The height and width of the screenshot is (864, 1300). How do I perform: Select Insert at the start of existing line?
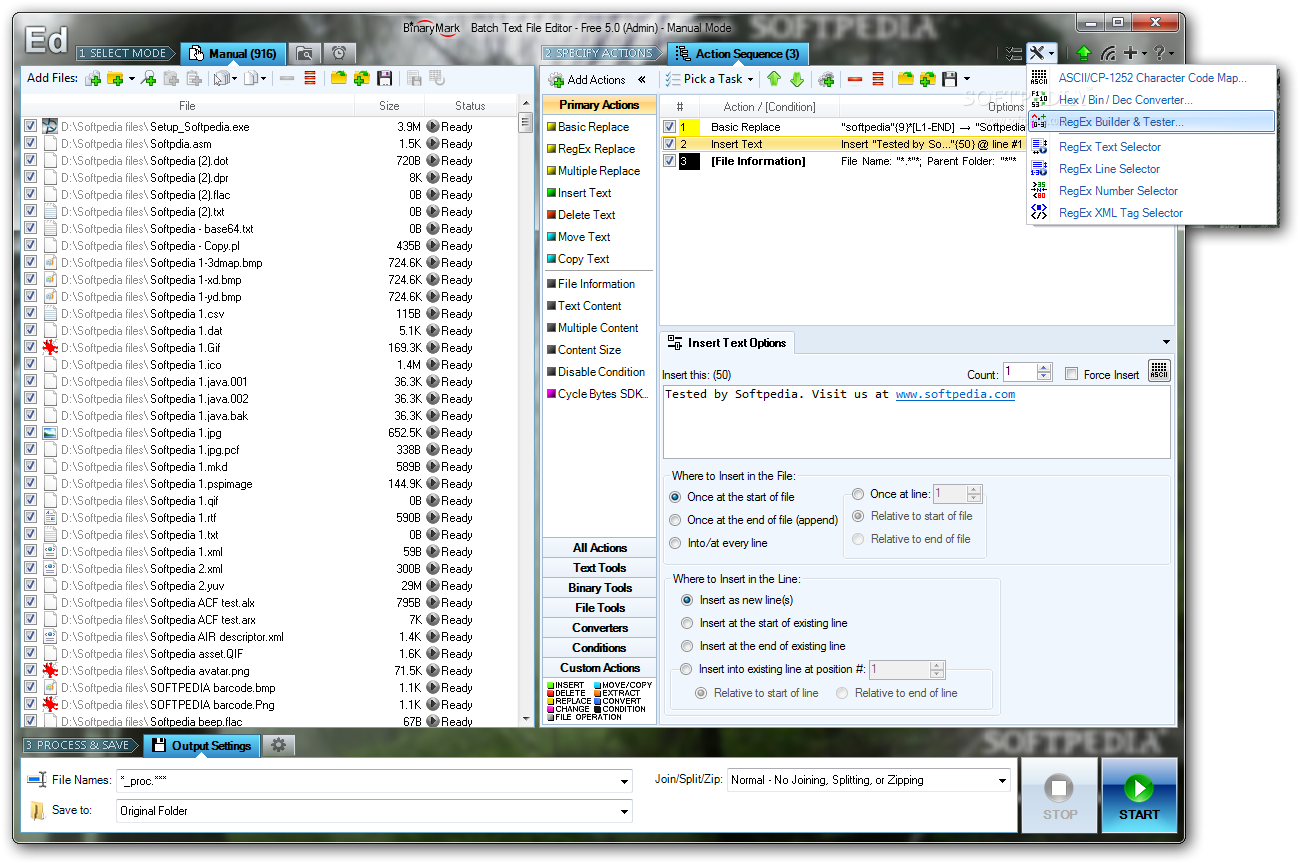pyautogui.click(x=687, y=623)
